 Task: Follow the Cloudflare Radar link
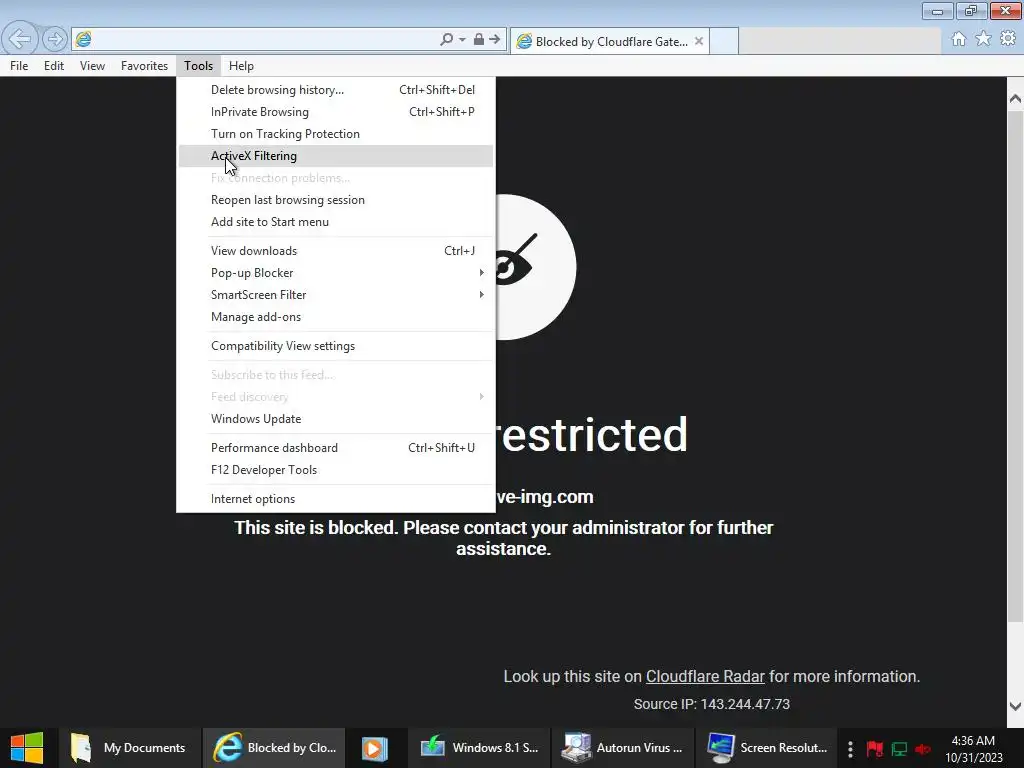(705, 677)
